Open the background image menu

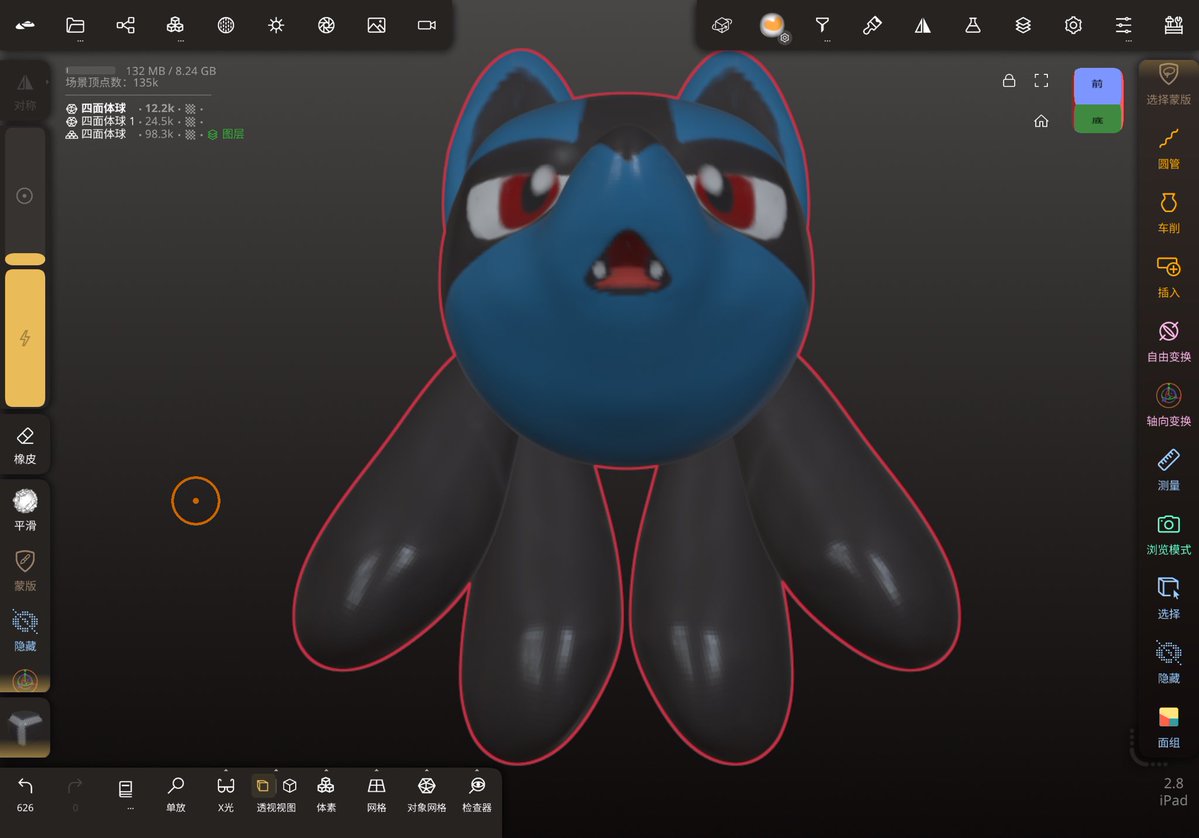(376, 25)
